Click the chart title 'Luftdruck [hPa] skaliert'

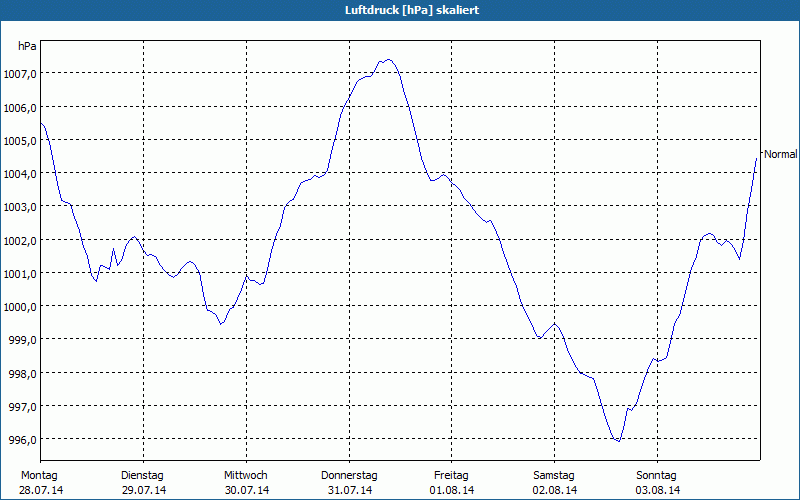400,9
